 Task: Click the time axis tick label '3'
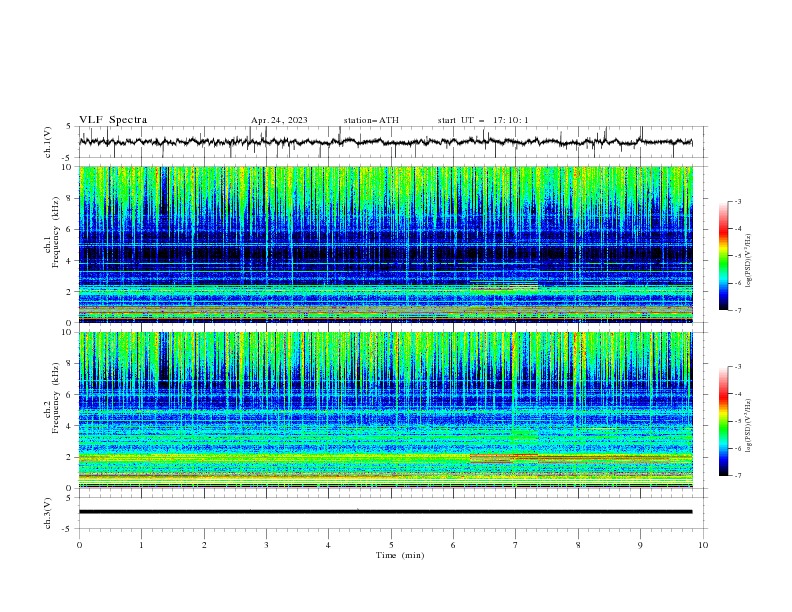266,545
